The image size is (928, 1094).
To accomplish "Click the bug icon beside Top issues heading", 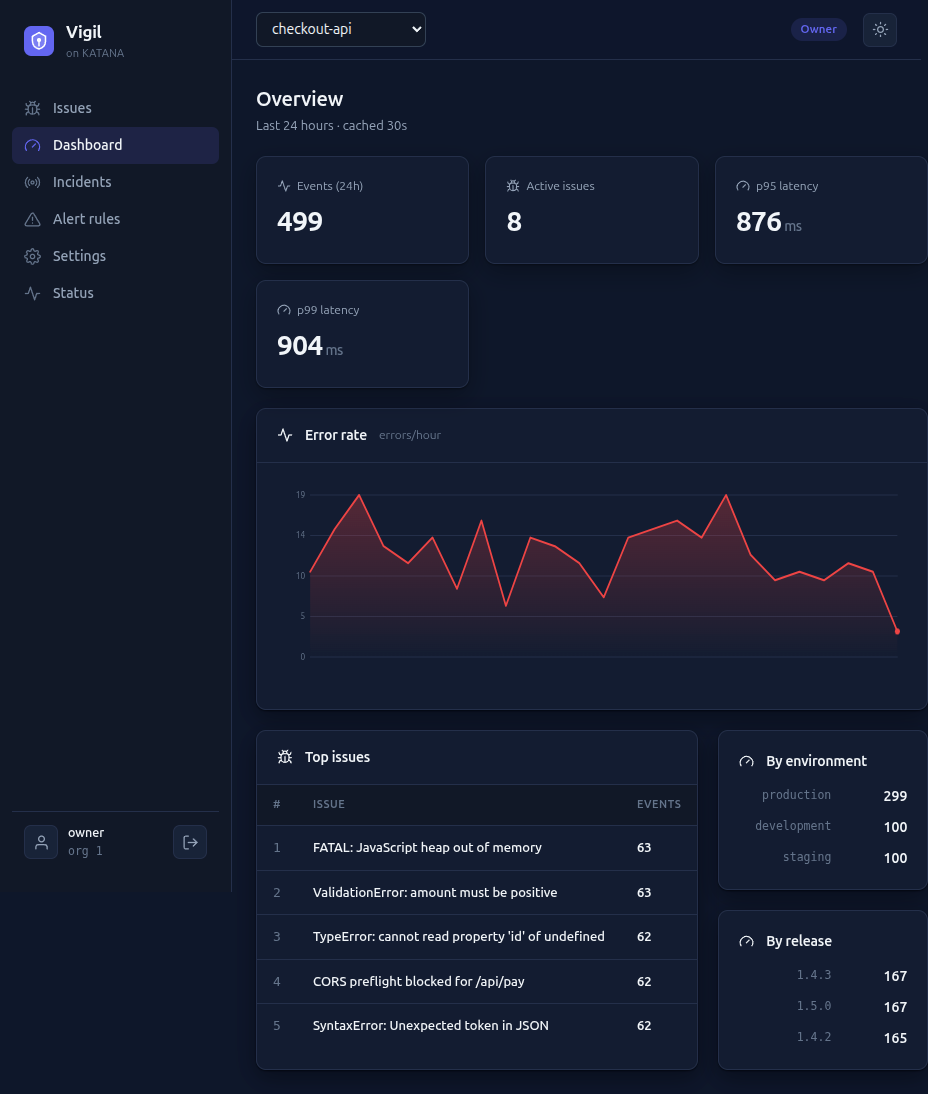I will click(x=285, y=757).
